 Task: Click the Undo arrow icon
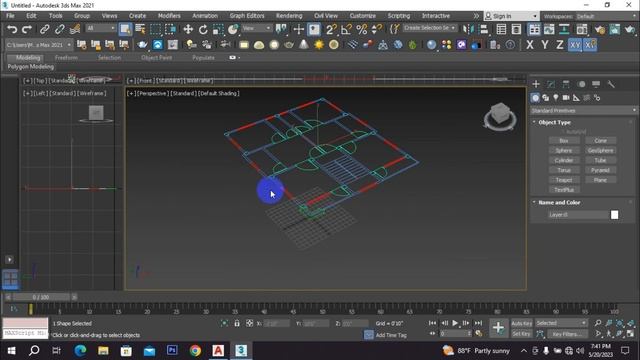[x=12, y=29]
